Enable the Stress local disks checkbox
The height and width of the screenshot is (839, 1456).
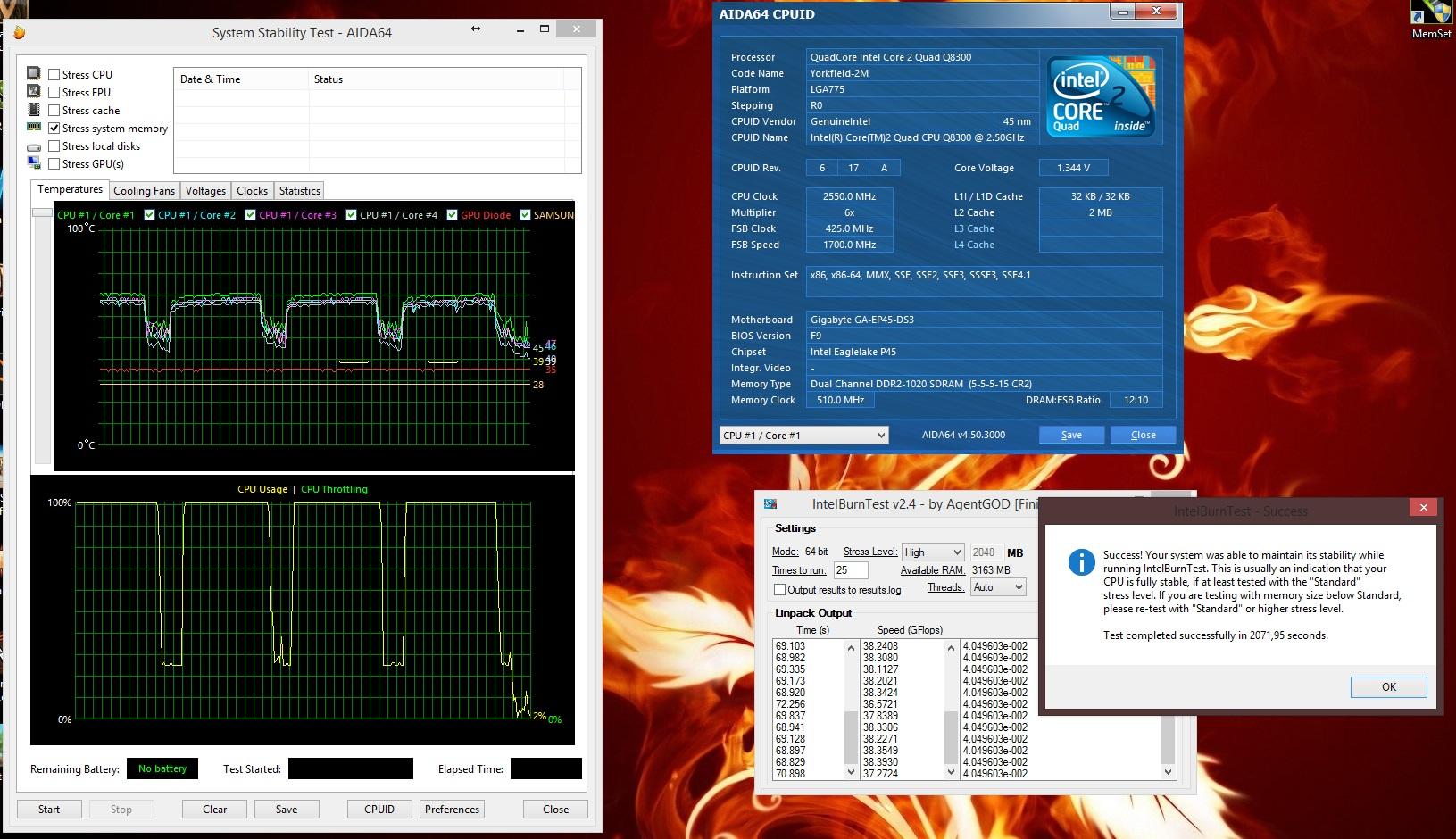tap(54, 146)
